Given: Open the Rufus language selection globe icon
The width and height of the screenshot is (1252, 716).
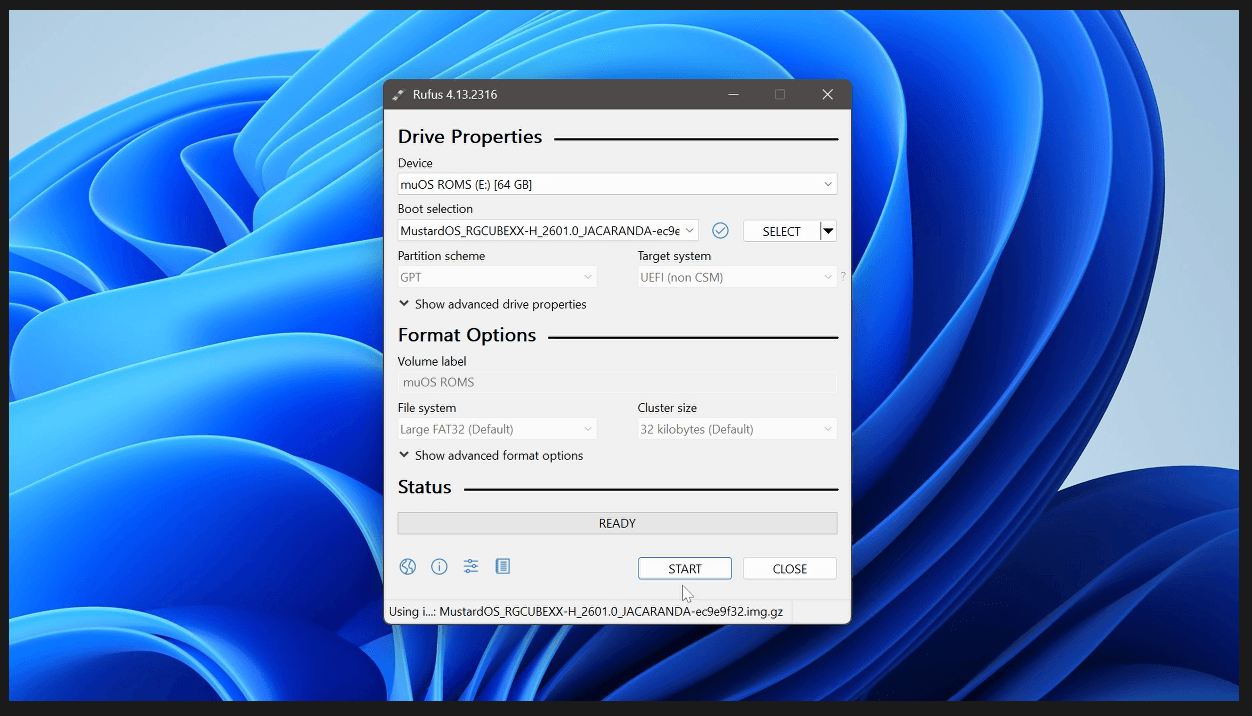Looking at the screenshot, I should click(x=407, y=567).
